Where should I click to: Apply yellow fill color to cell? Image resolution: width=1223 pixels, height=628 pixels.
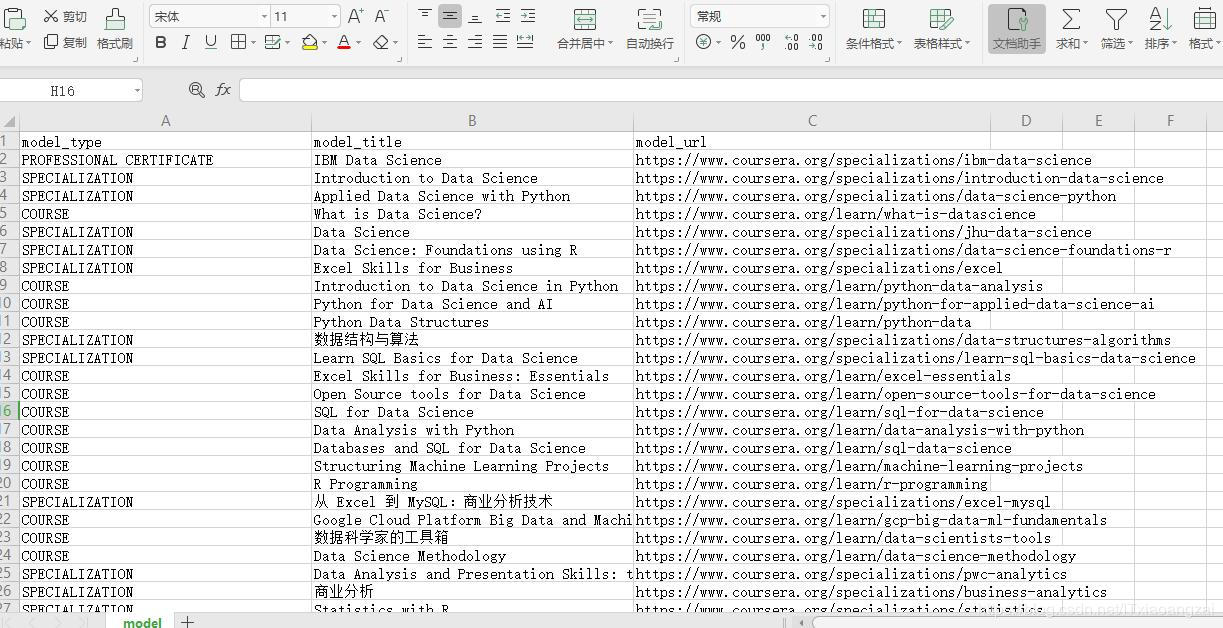pyautogui.click(x=310, y=42)
